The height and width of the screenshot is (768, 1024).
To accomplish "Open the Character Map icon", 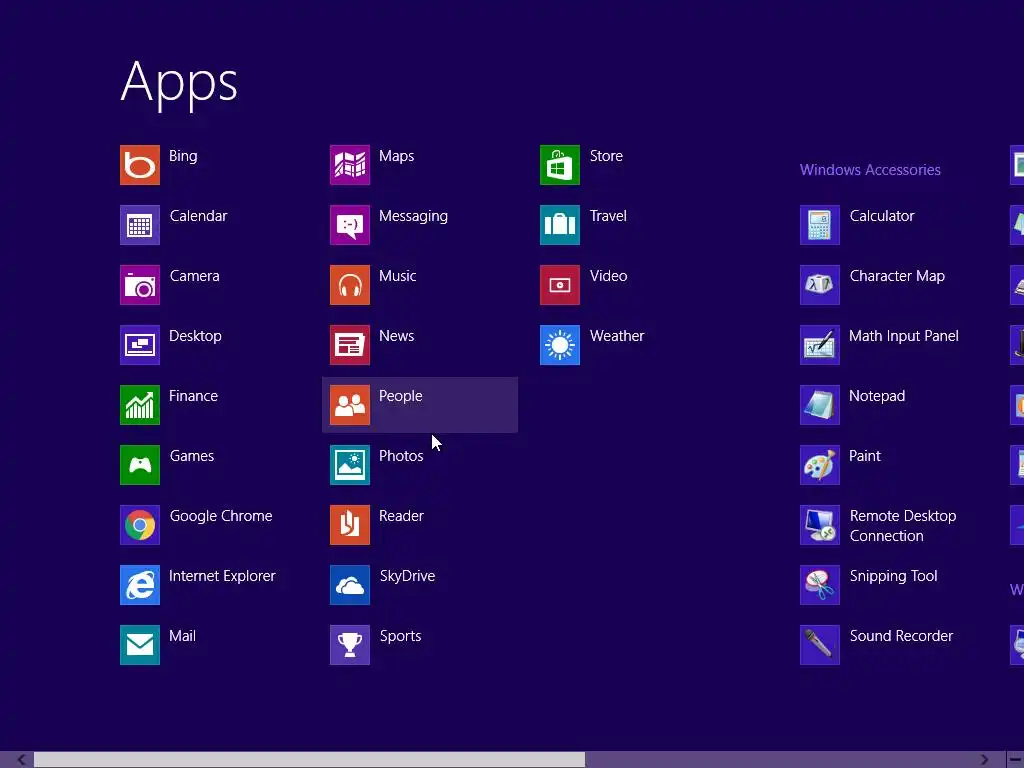I will click(820, 285).
